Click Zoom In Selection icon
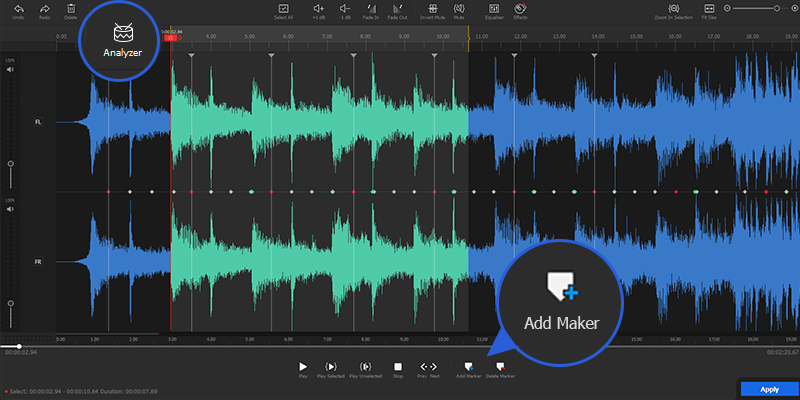The width and height of the screenshot is (800, 400). pyautogui.click(x=674, y=8)
